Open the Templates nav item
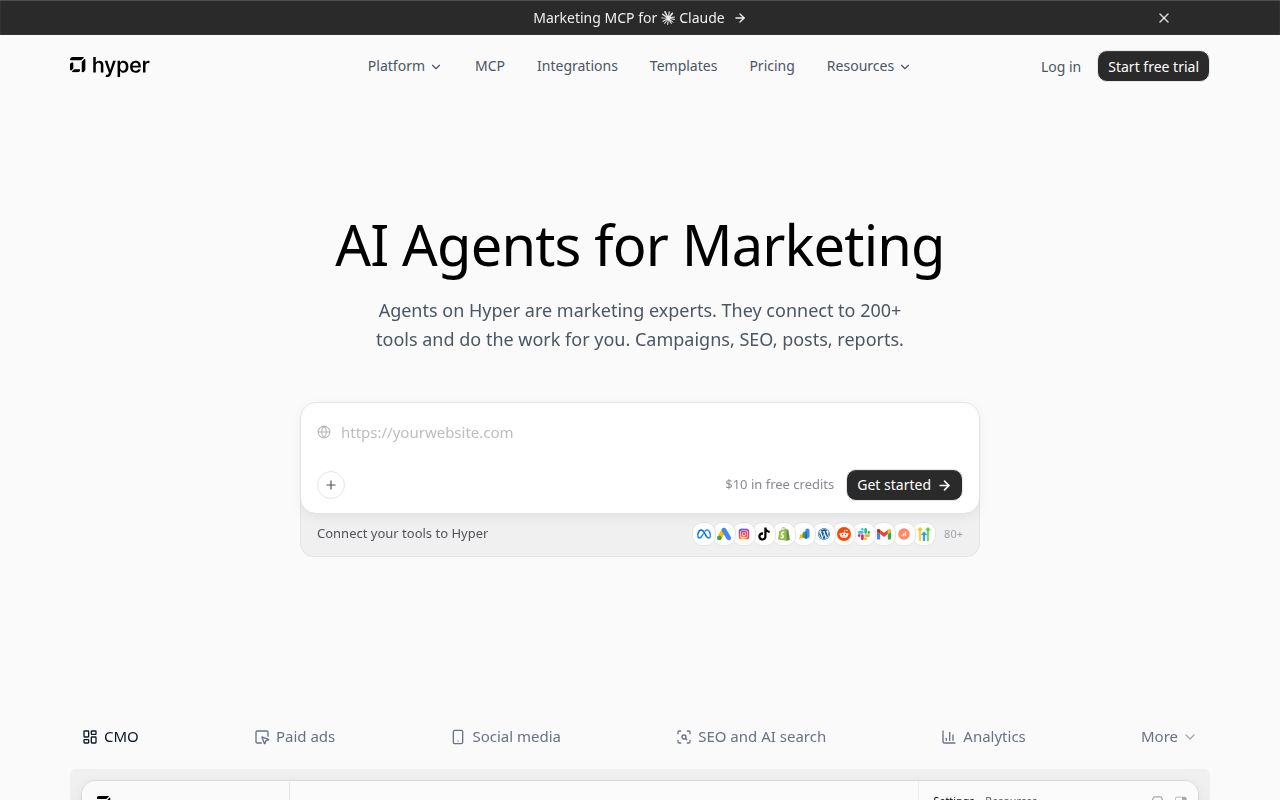Viewport: 1280px width, 800px height. pos(683,66)
